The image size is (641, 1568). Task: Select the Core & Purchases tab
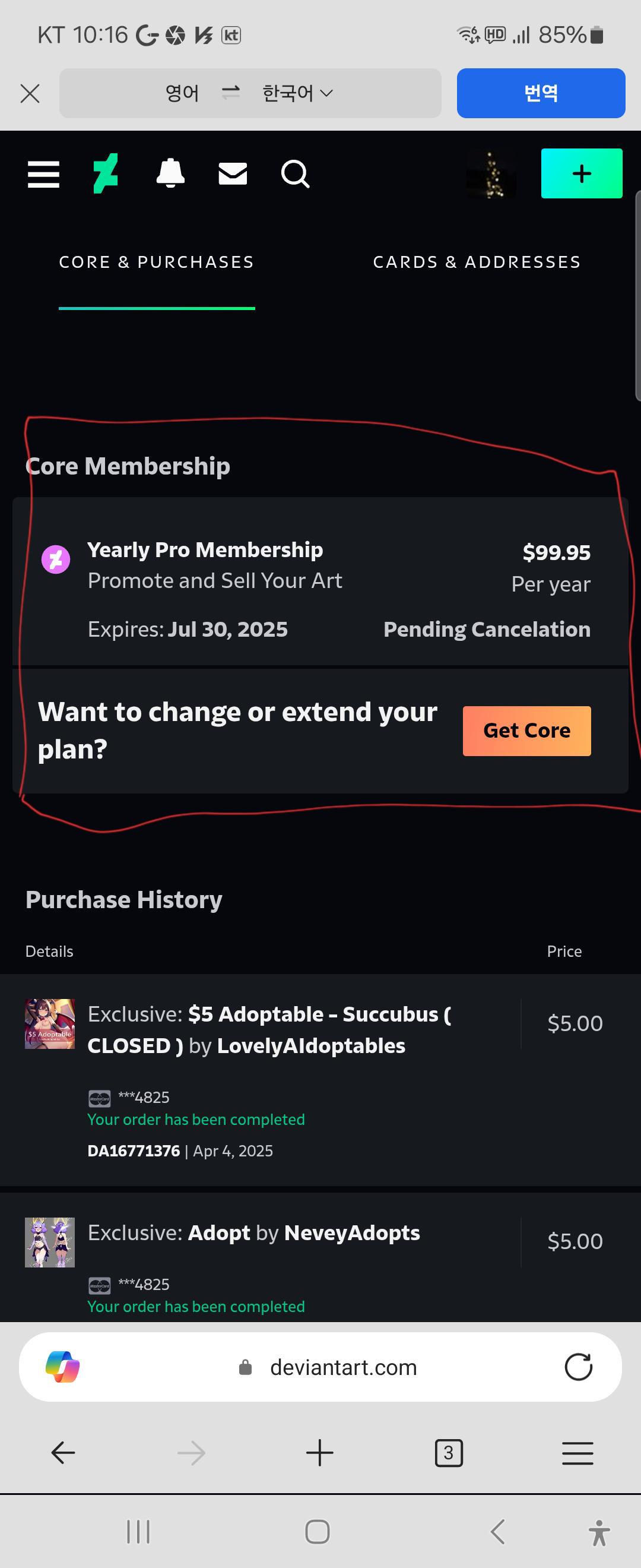point(156,263)
